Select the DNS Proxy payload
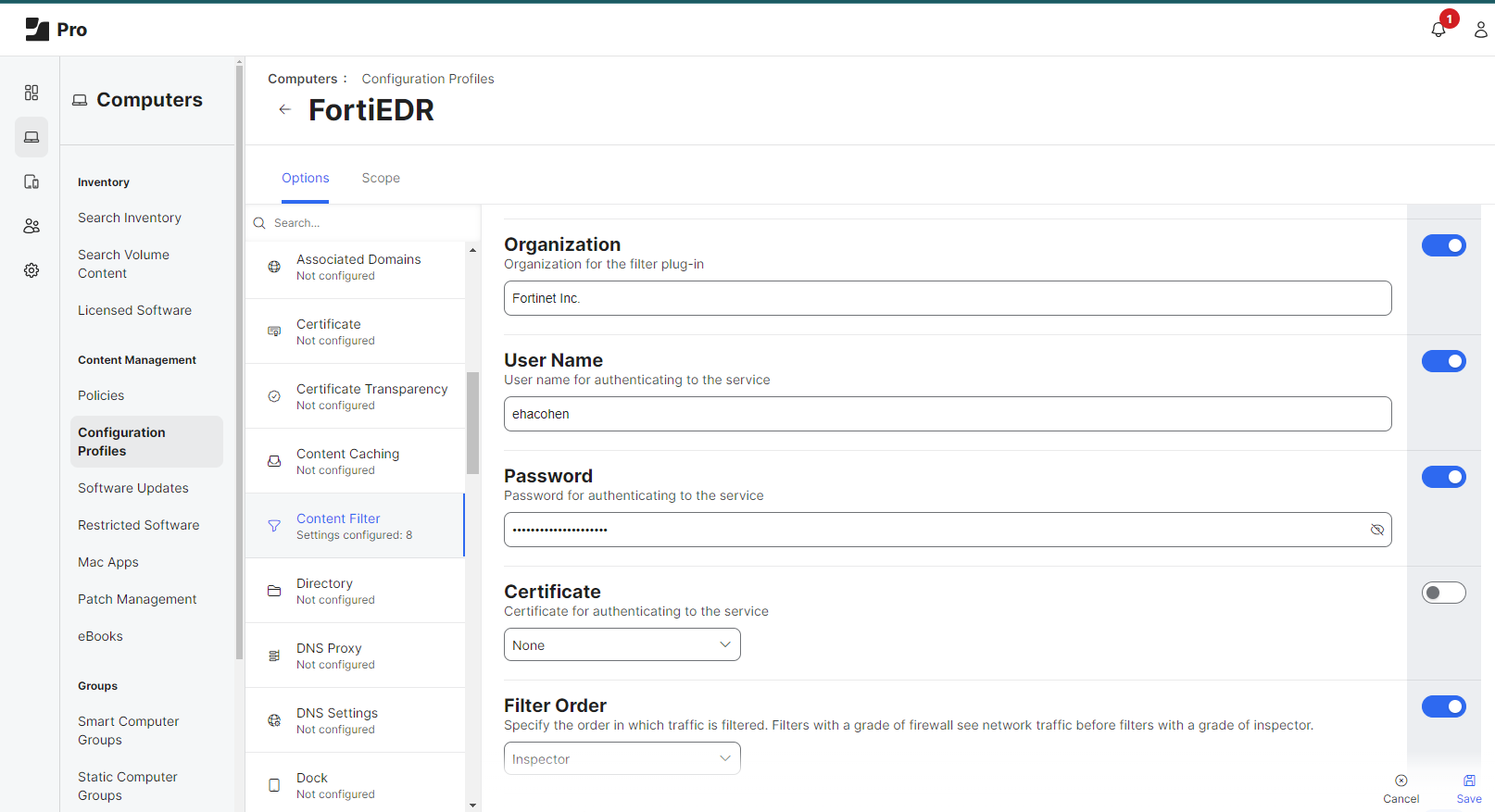The image size is (1495, 812). click(355, 656)
